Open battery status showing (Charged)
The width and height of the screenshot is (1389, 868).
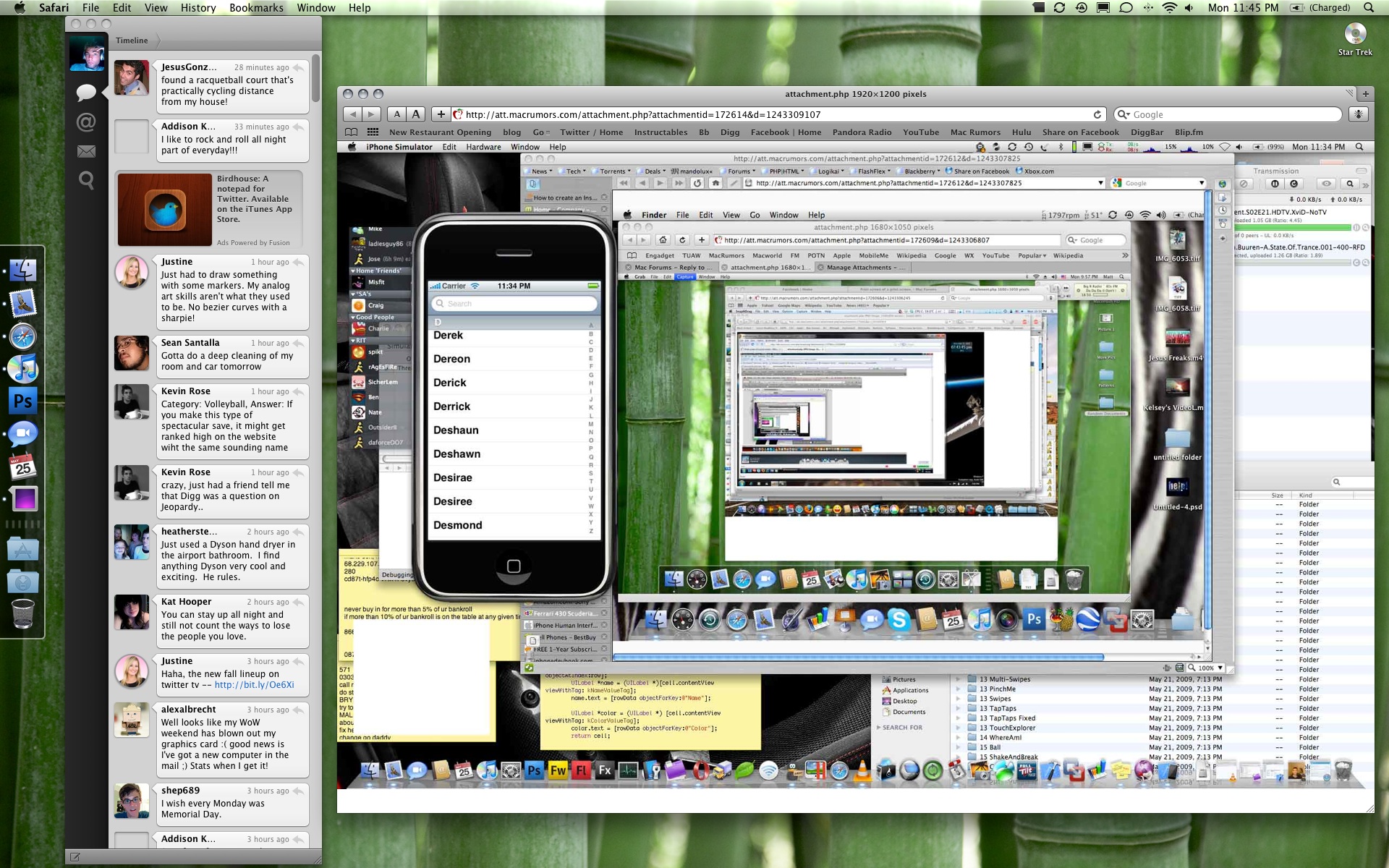click(x=1321, y=8)
